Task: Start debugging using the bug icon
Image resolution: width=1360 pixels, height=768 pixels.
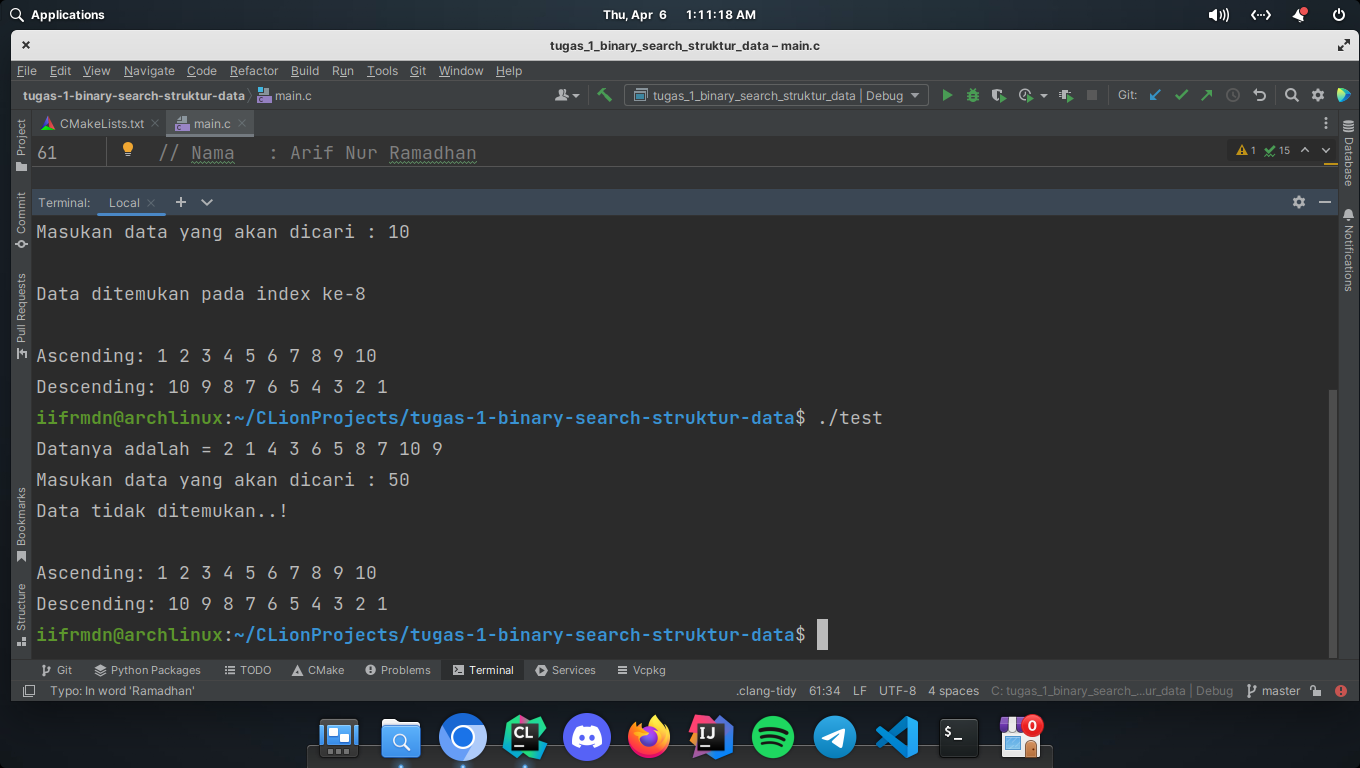Action: (972, 95)
